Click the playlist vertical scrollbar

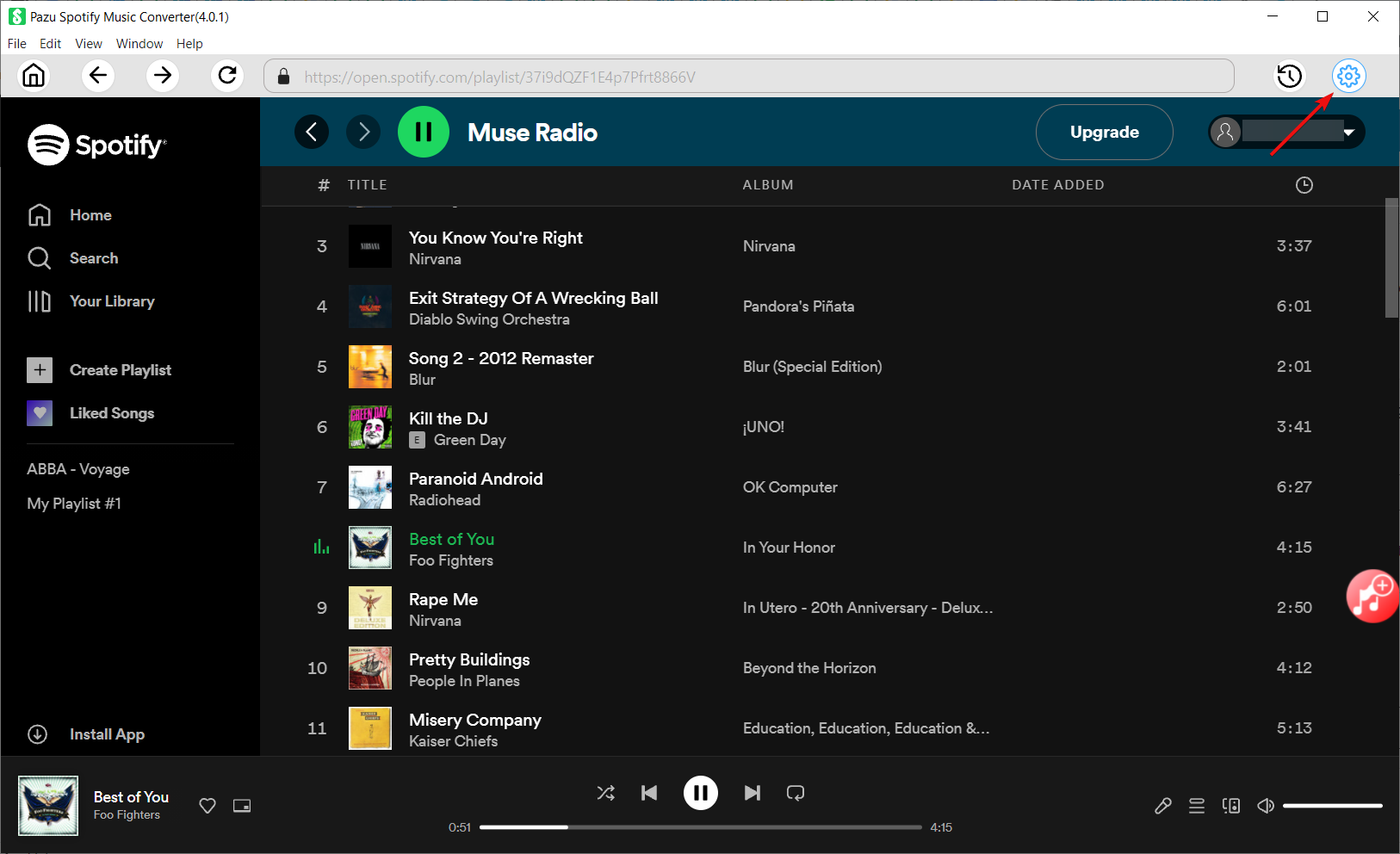click(1391, 258)
